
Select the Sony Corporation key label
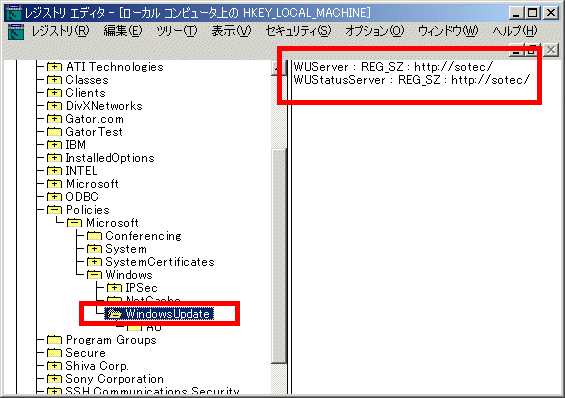coord(115,379)
